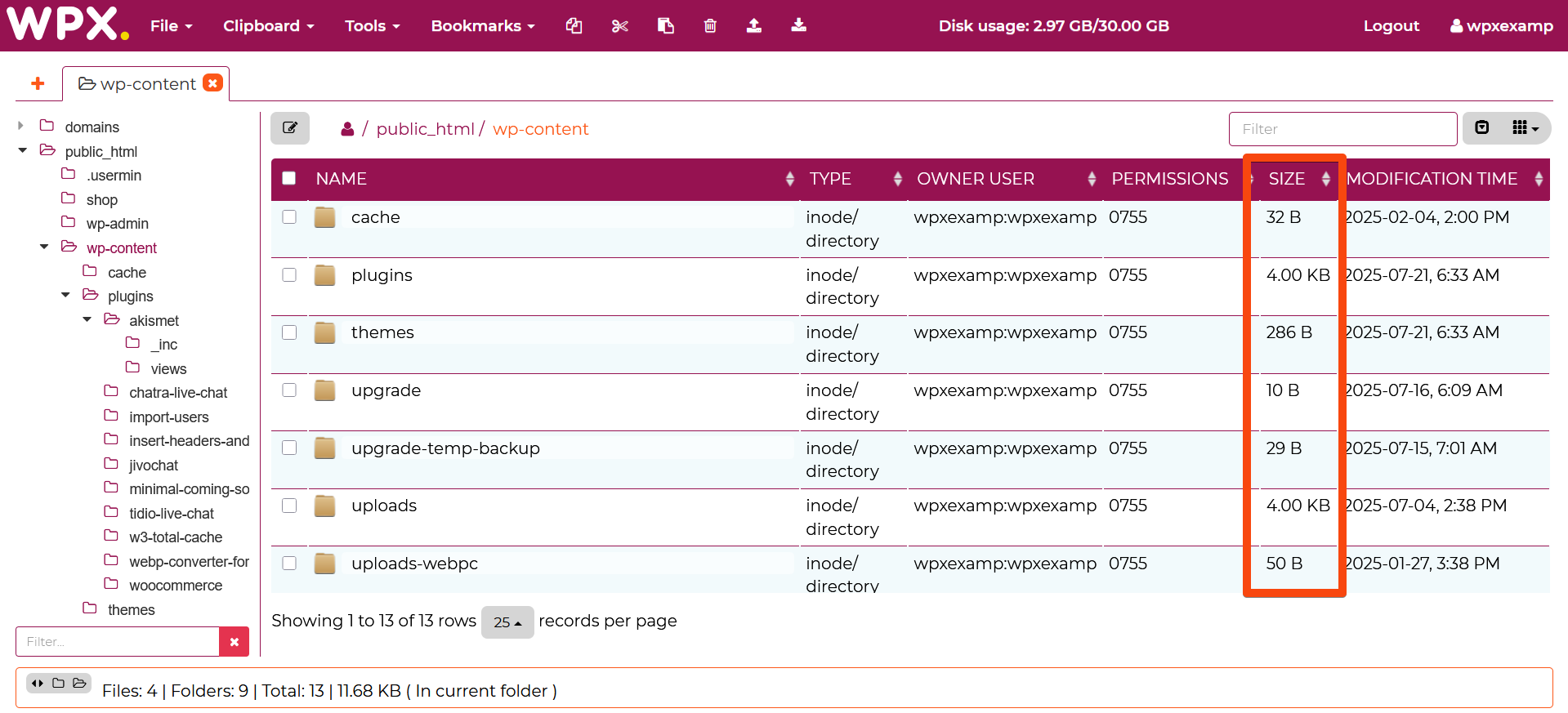
Task: Click the upgrade folder icon in file list
Action: [325, 390]
